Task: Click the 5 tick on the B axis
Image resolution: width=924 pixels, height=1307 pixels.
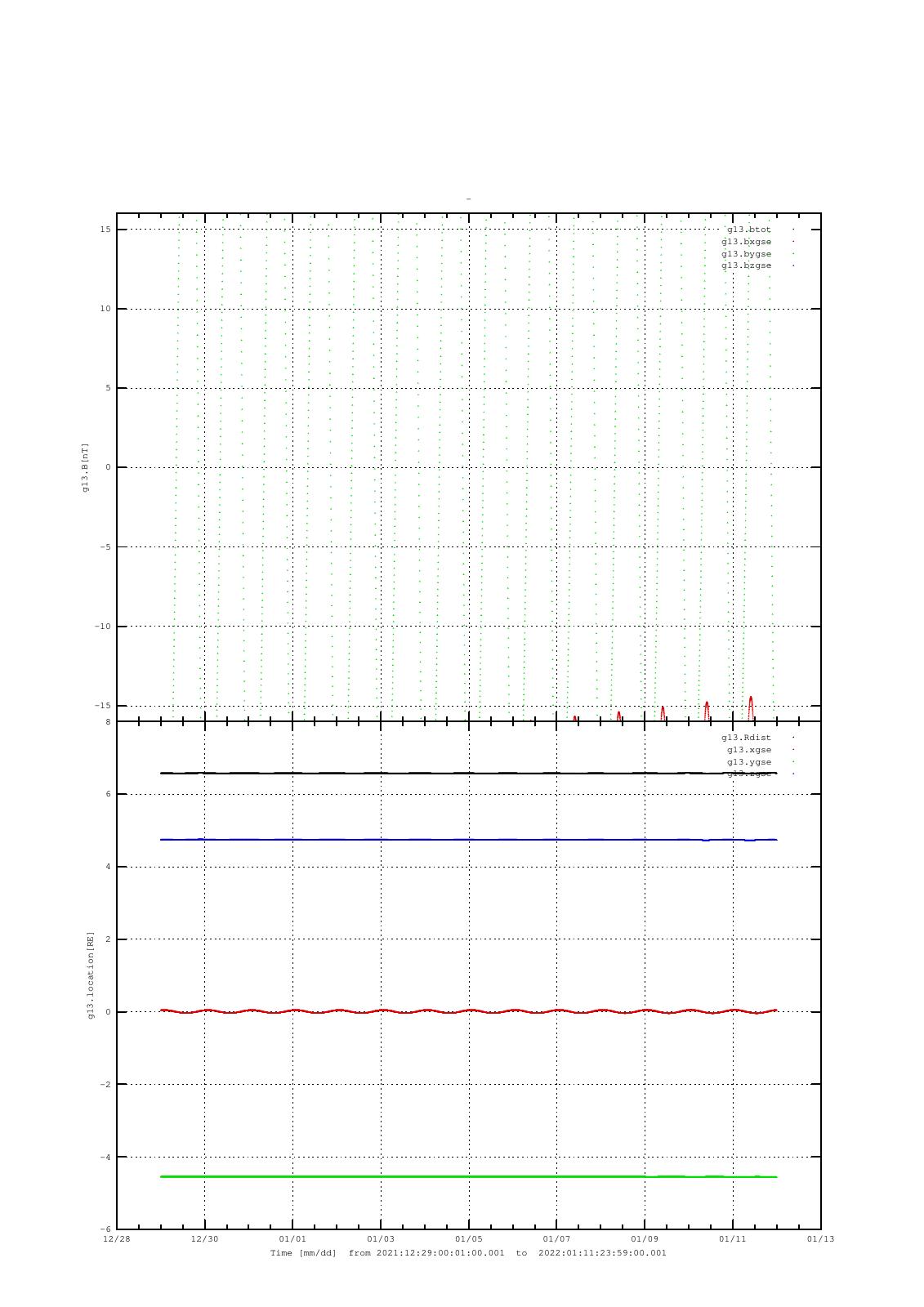Action: (x=109, y=388)
